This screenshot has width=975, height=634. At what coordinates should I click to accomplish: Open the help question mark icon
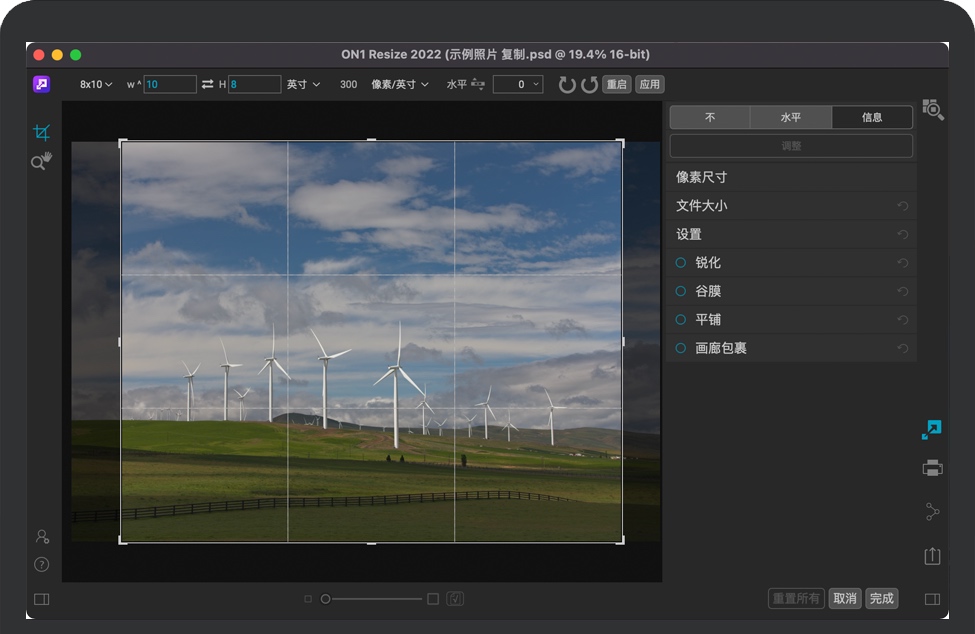pyautogui.click(x=41, y=564)
